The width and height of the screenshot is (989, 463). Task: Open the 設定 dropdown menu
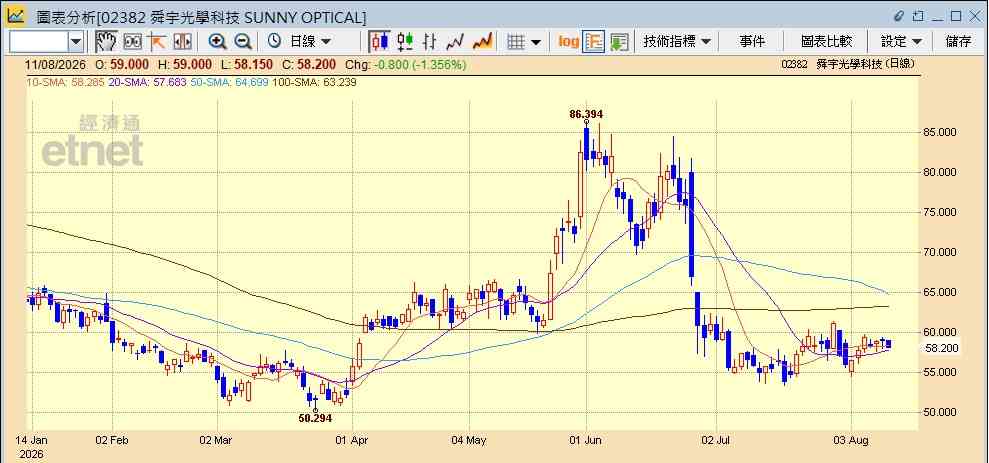tap(901, 42)
